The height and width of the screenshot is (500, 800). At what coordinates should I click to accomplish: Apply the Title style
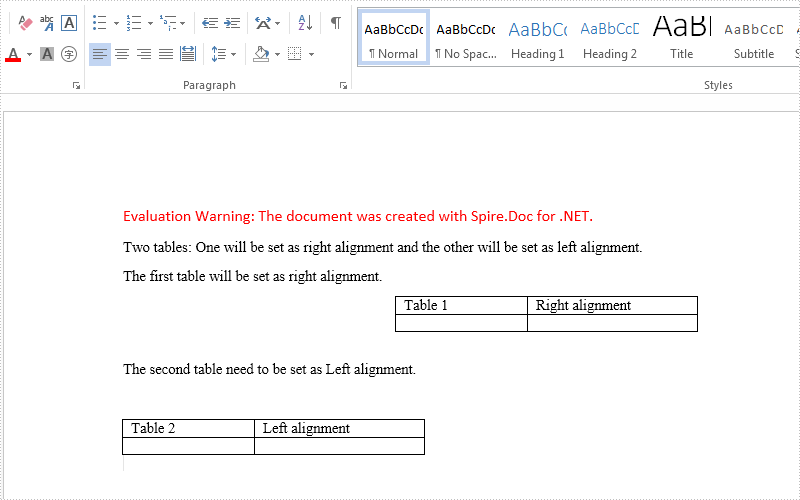coord(682,37)
